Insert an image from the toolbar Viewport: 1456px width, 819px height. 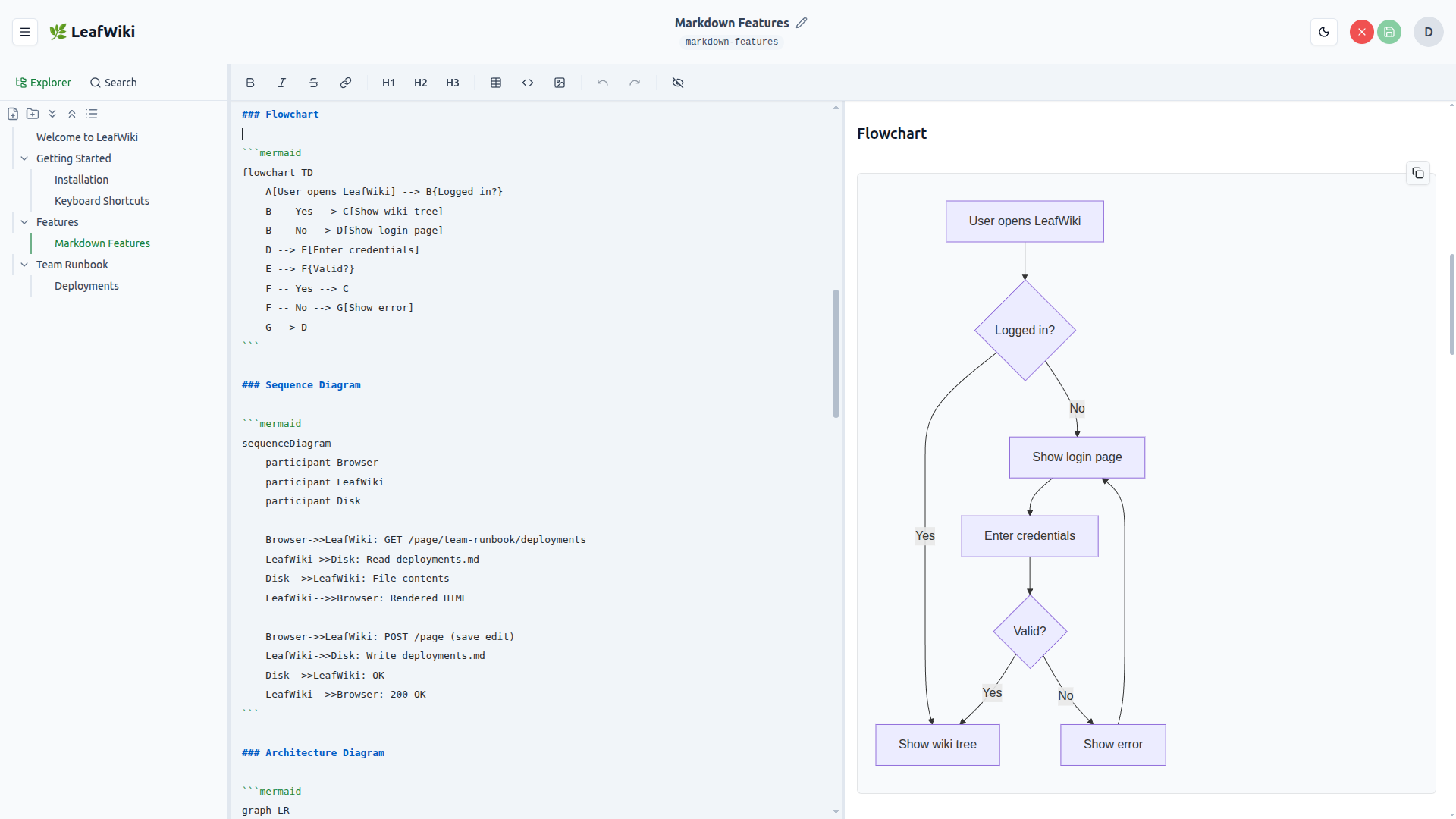point(560,83)
